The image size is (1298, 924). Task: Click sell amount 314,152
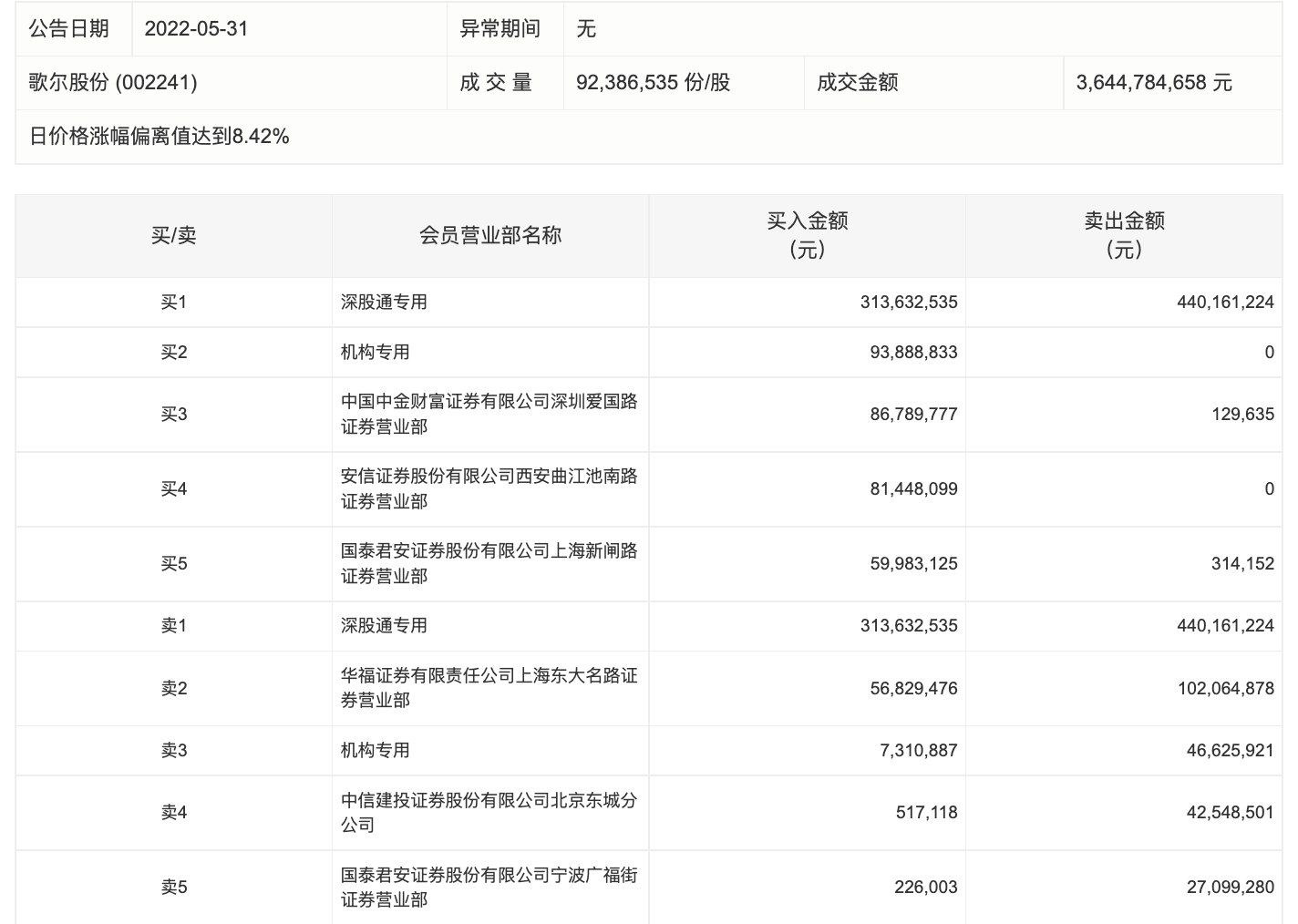[1243, 563]
